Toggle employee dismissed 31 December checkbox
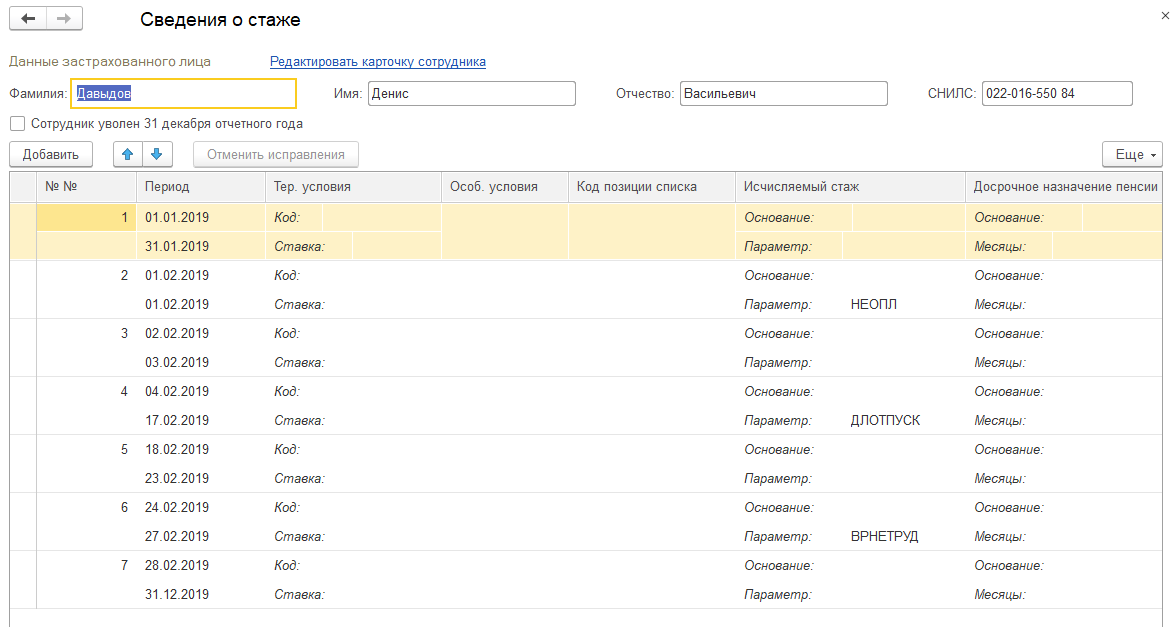 [17, 124]
